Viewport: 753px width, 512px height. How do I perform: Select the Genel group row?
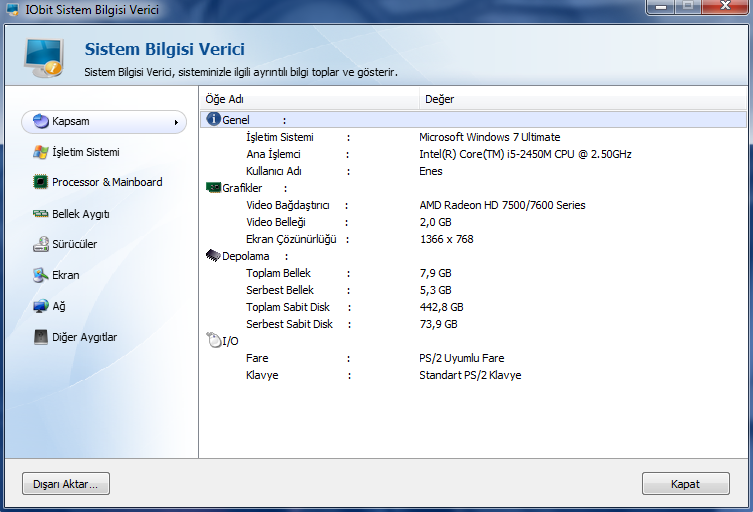click(x=474, y=120)
